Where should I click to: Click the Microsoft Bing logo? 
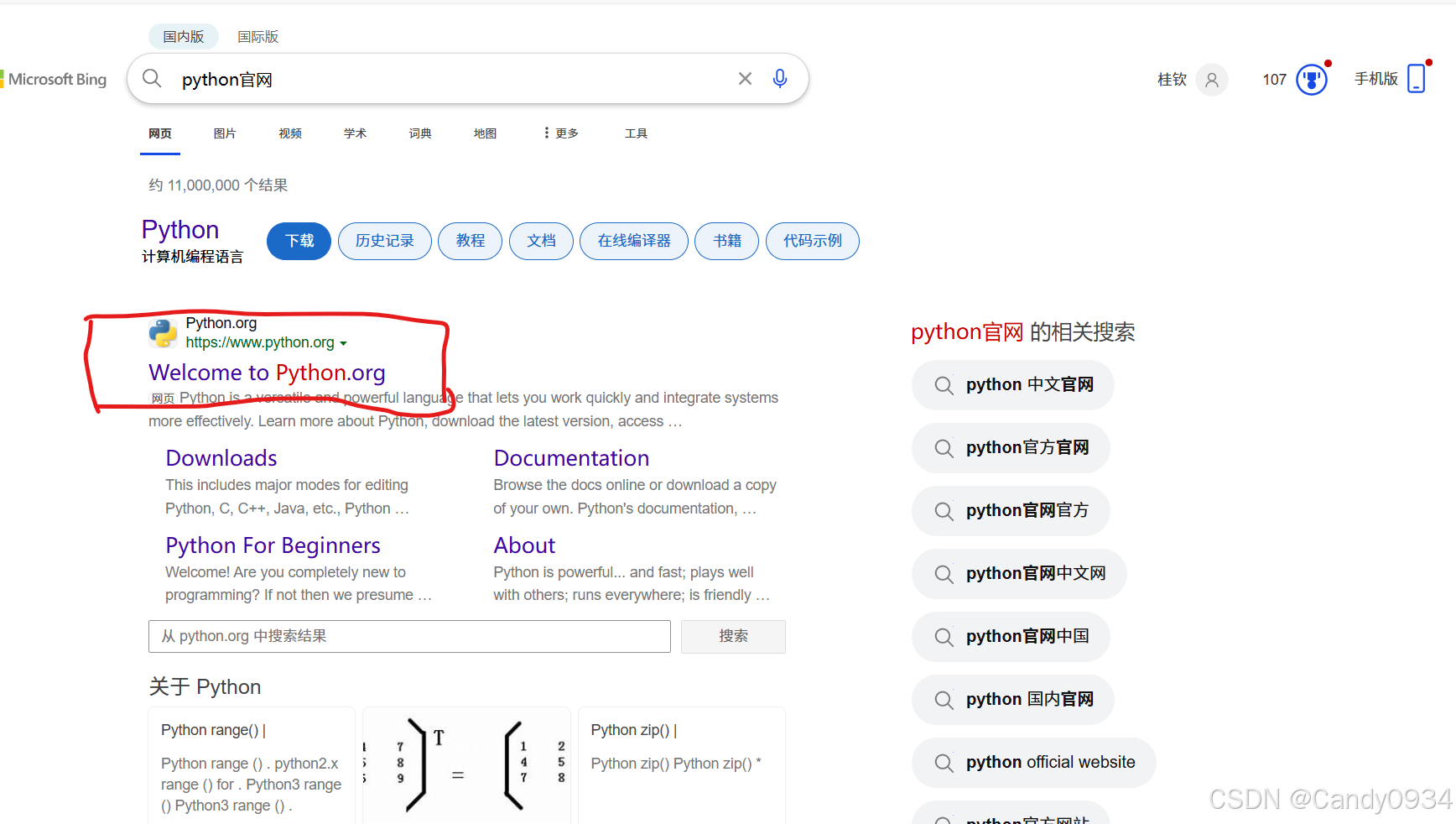pyautogui.click(x=53, y=79)
